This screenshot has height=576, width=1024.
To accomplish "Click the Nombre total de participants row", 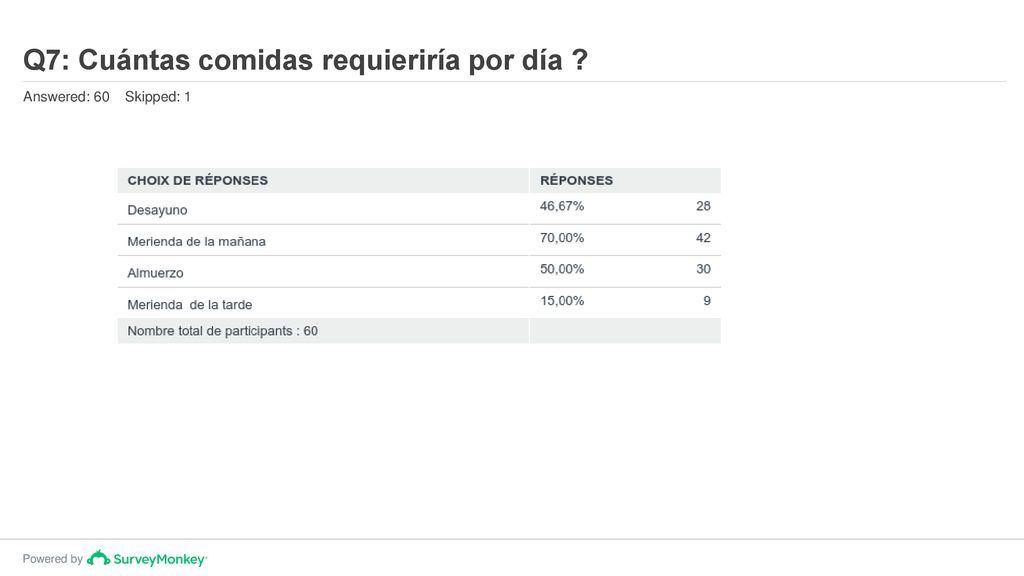I will tap(419, 331).
